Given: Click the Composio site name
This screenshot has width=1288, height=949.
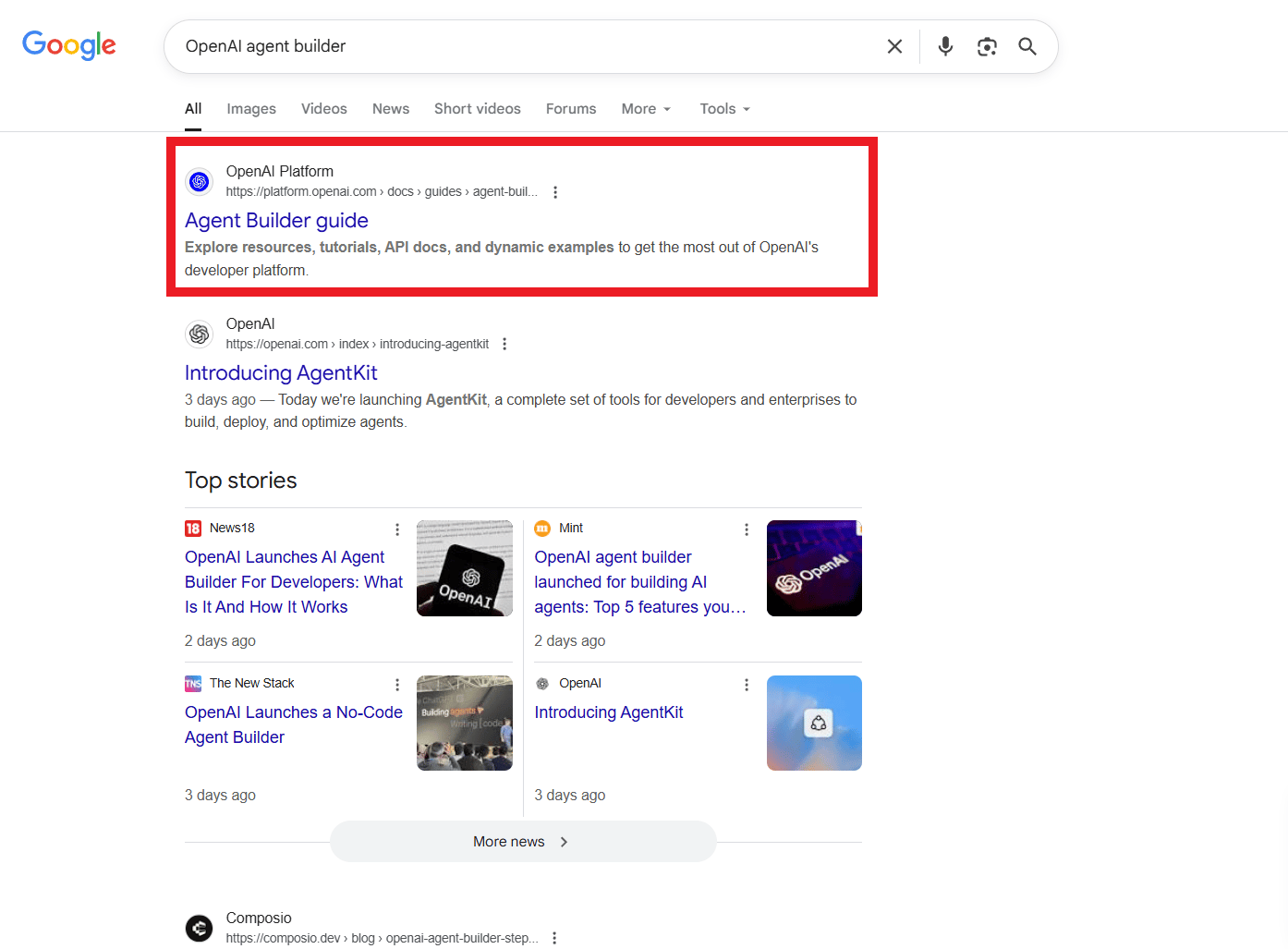Looking at the screenshot, I should tap(259, 918).
